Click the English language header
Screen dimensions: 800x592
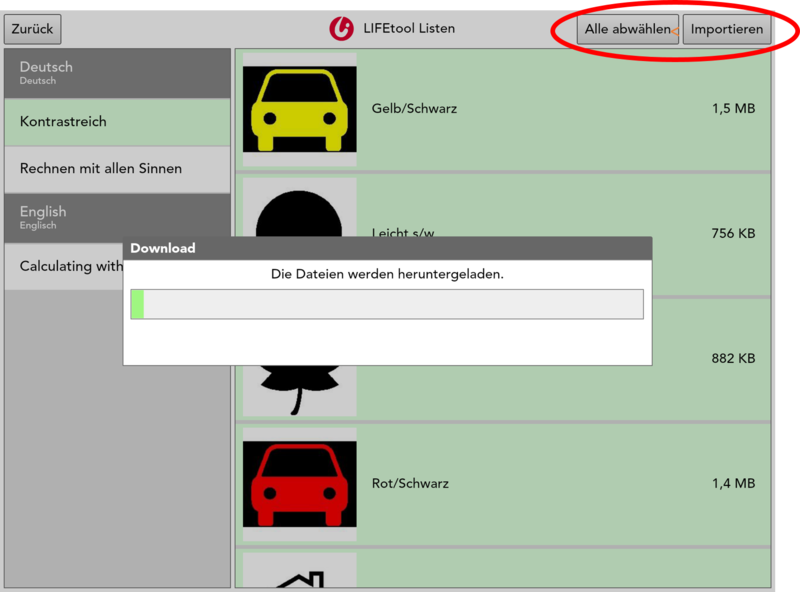click(x=117, y=216)
